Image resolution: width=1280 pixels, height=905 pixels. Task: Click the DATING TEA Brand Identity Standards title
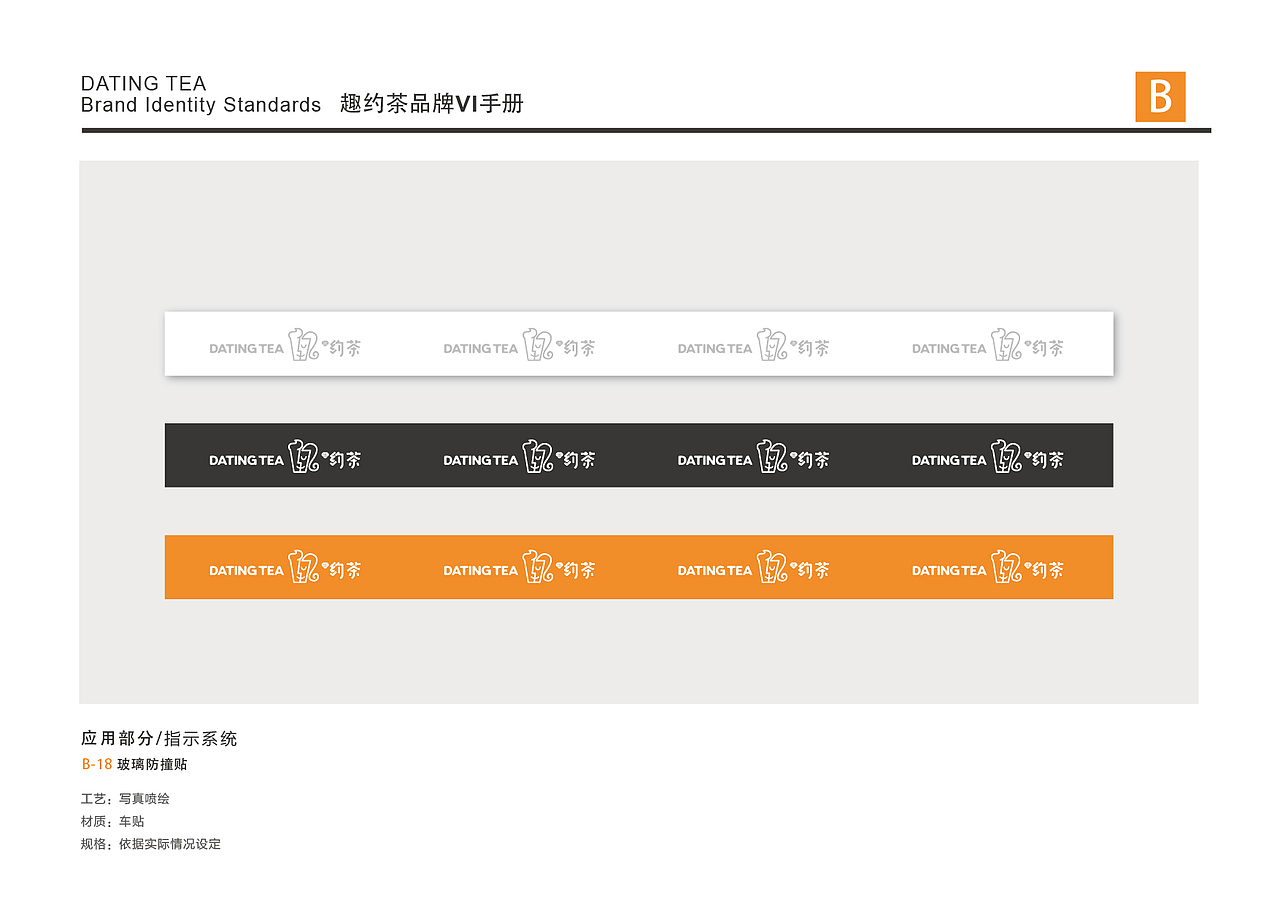click(200, 94)
